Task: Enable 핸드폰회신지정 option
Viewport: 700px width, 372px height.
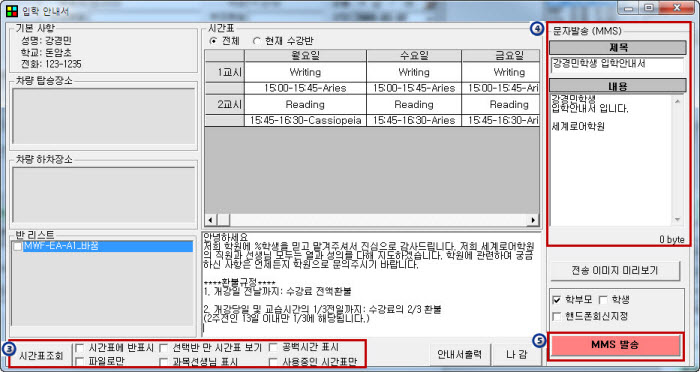Action: (x=556, y=317)
